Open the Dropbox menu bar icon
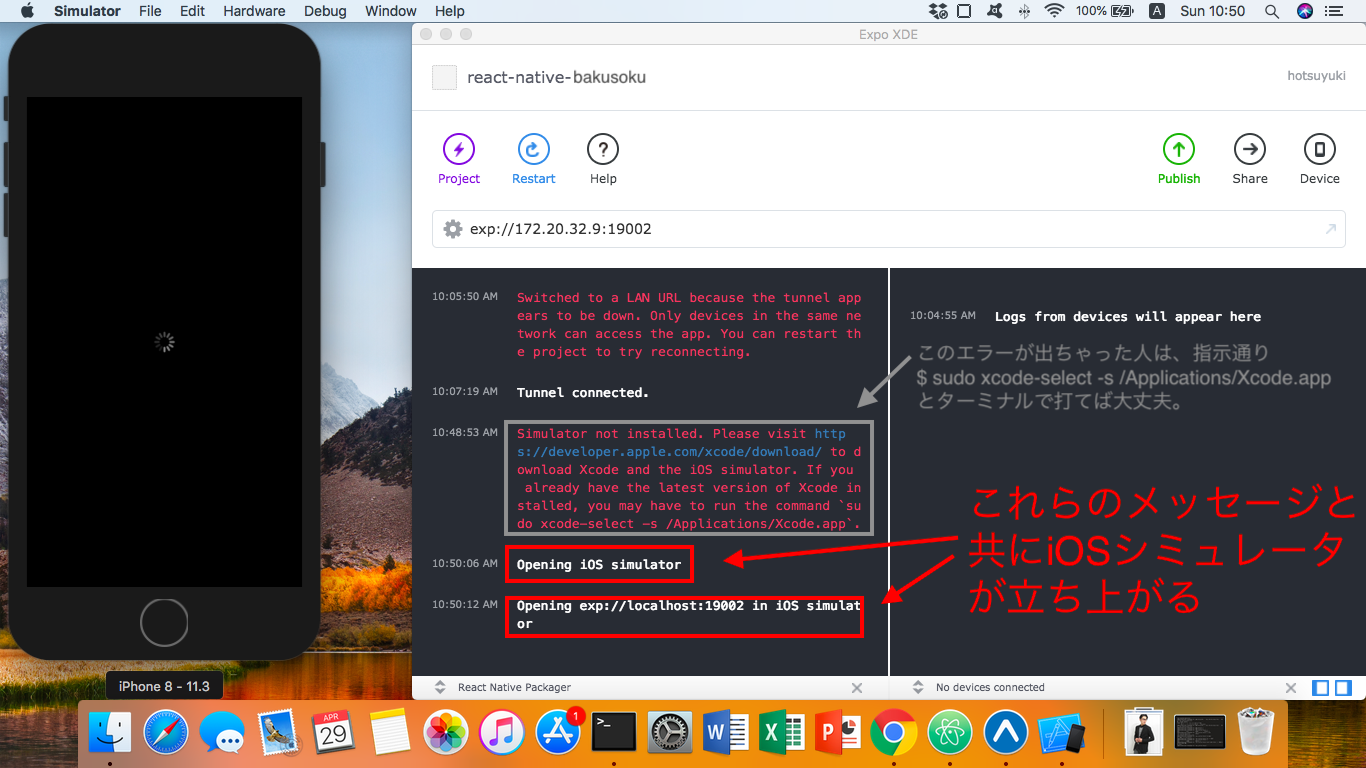 (937, 11)
